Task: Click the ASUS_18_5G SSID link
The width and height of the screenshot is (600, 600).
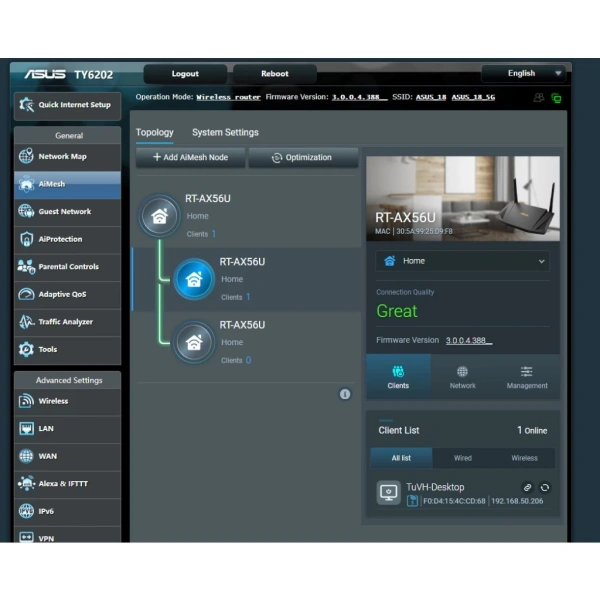Action: pos(473,97)
